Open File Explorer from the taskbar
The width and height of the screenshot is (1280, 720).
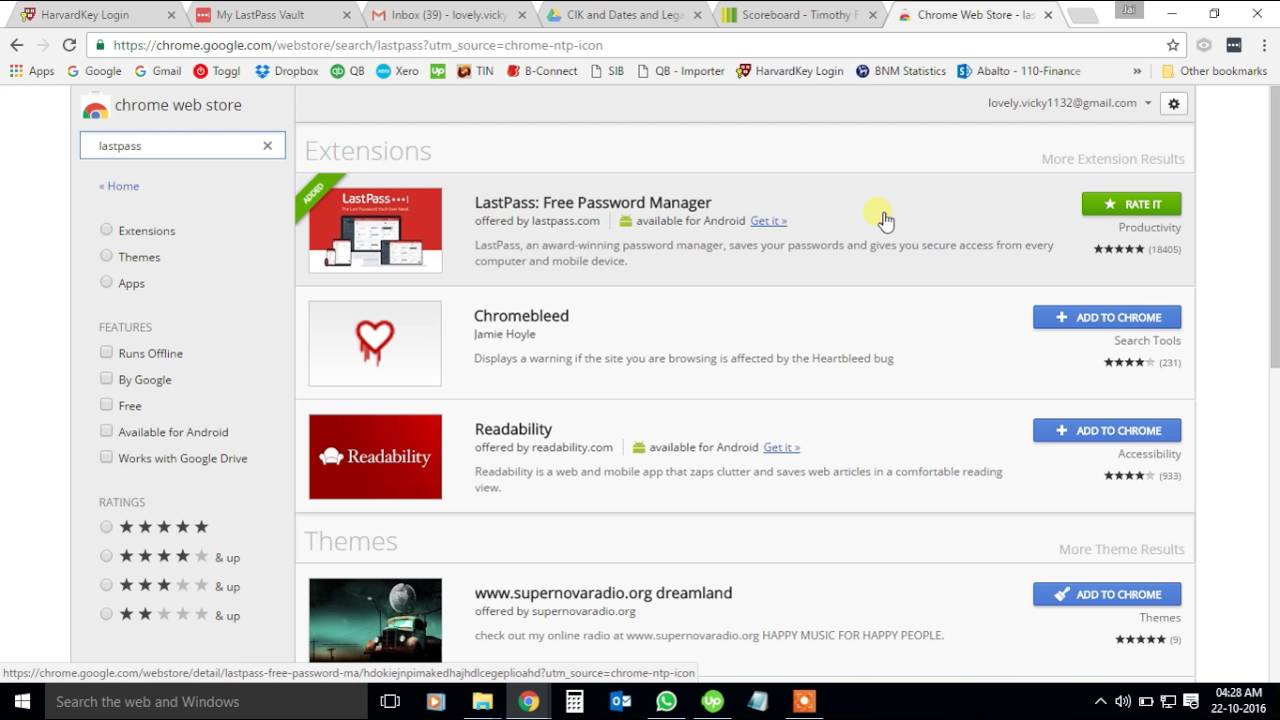coord(482,701)
